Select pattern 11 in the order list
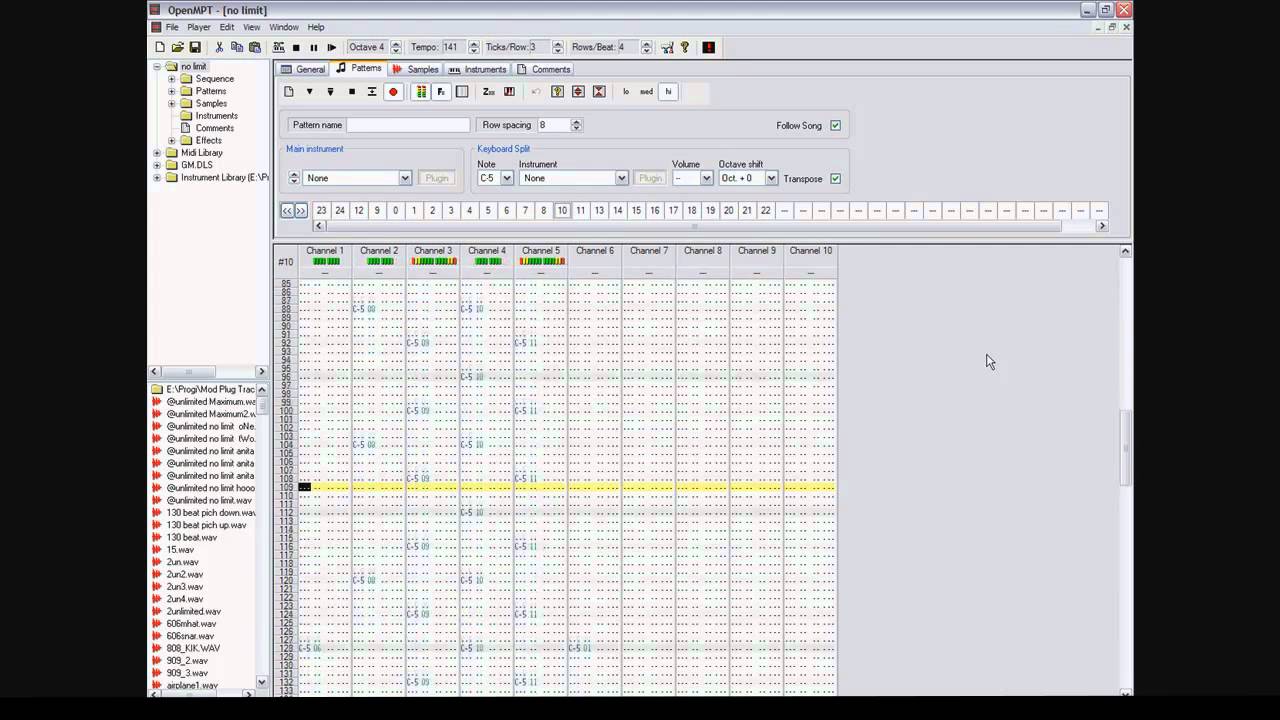 click(x=580, y=210)
